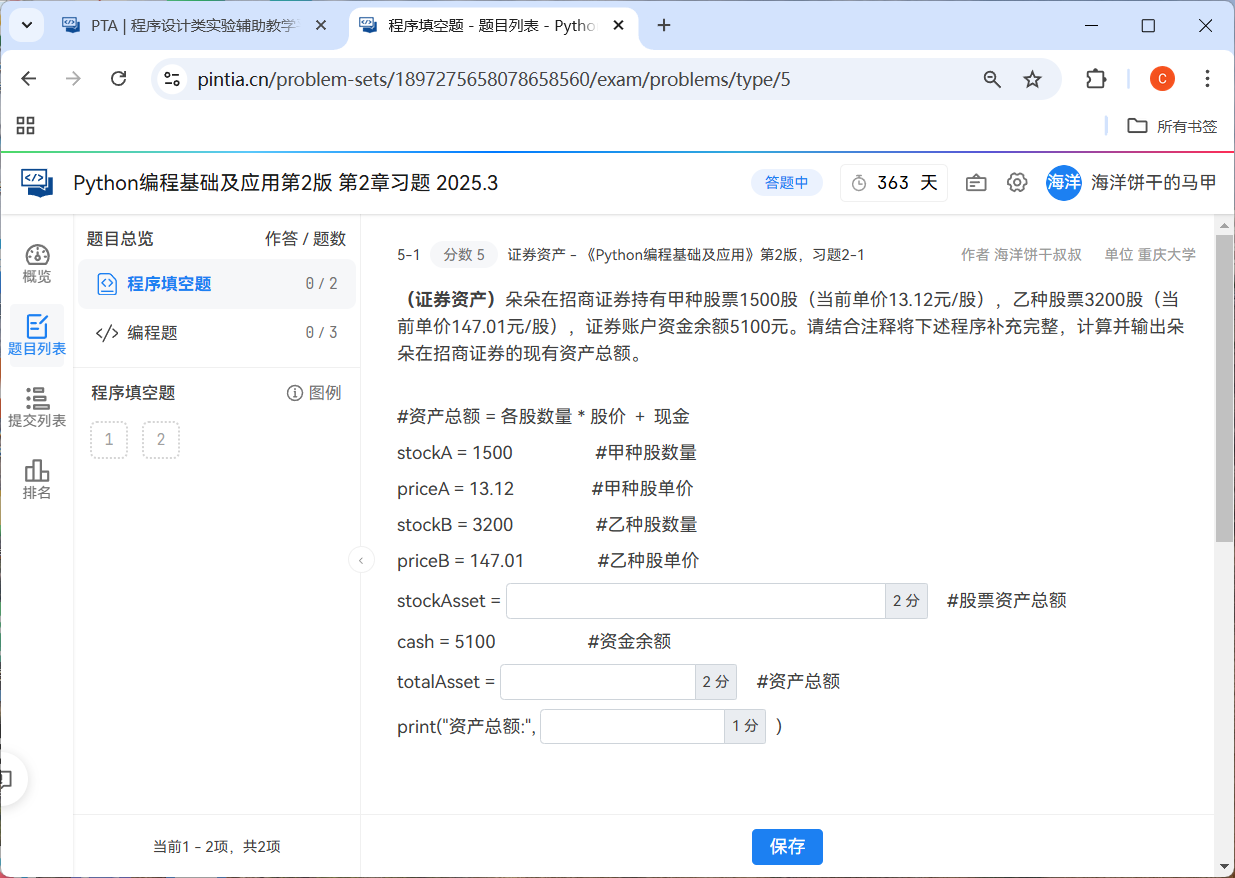Click the card icon beside the timer
The image size is (1235, 878).
click(976, 183)
